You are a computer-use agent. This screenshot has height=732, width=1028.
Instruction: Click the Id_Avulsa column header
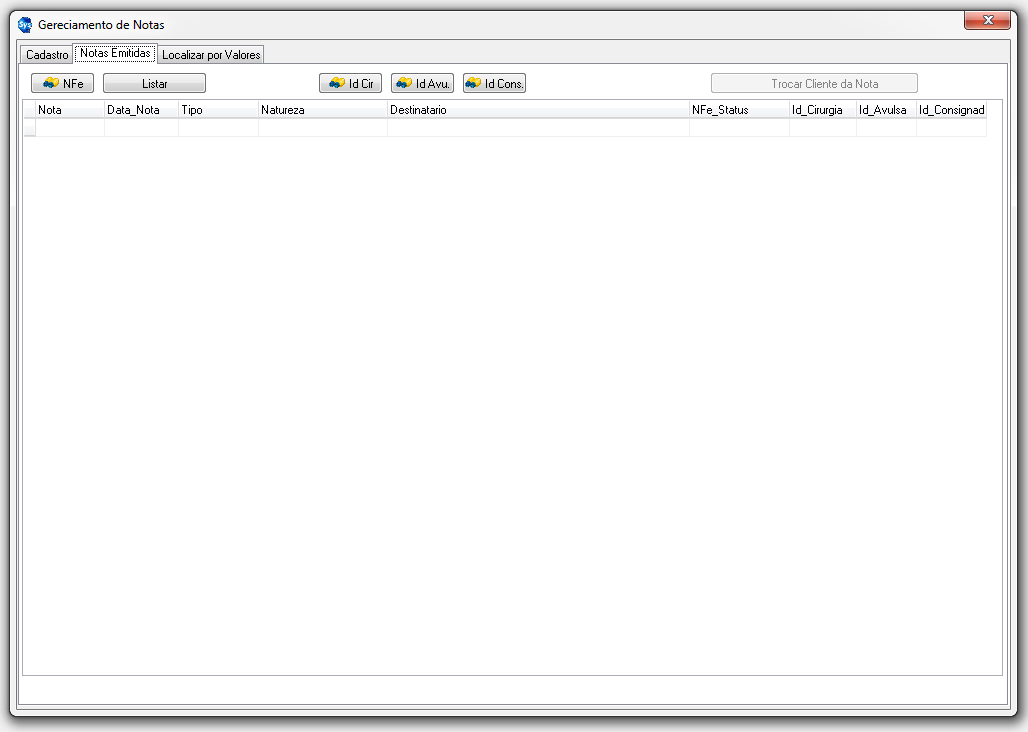coord(886,110)
